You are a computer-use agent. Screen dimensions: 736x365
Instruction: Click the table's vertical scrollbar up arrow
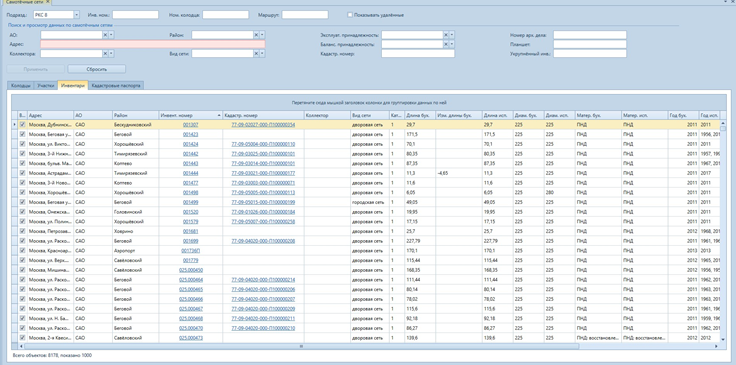[x=723, y=122]
